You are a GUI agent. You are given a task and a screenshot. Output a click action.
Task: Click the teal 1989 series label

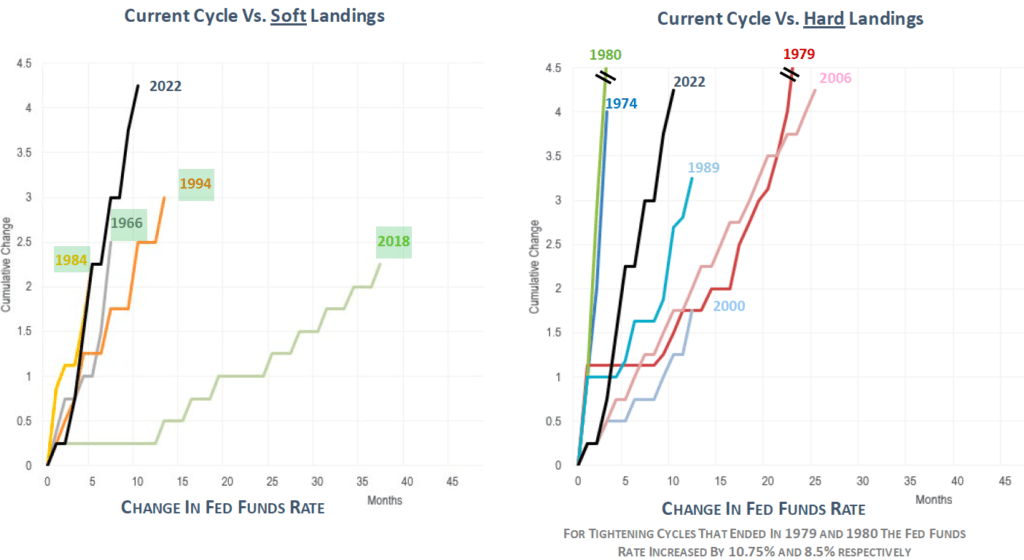click(x=705, y=167)
